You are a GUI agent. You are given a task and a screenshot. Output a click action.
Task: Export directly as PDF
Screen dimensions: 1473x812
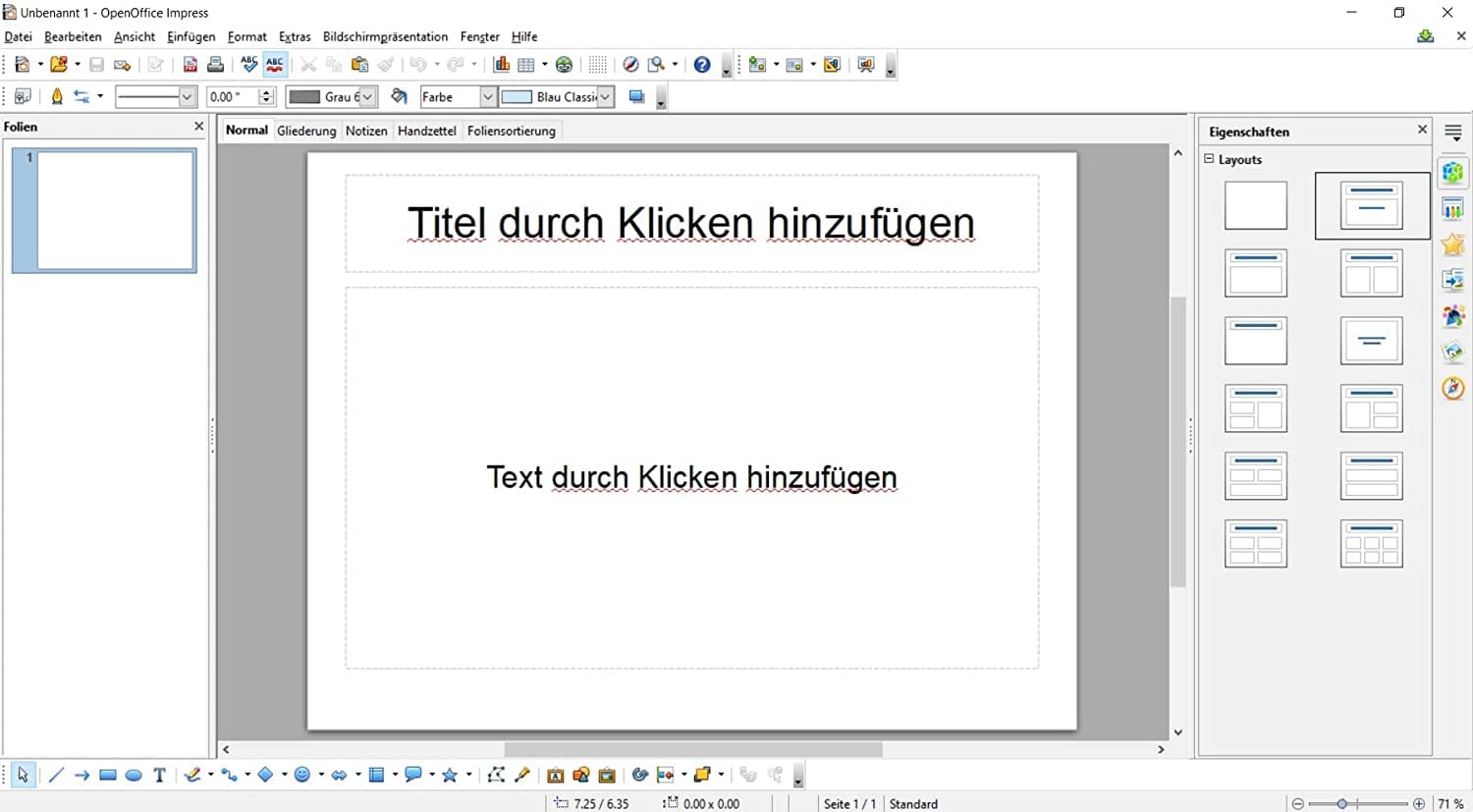tap(191, 65)
